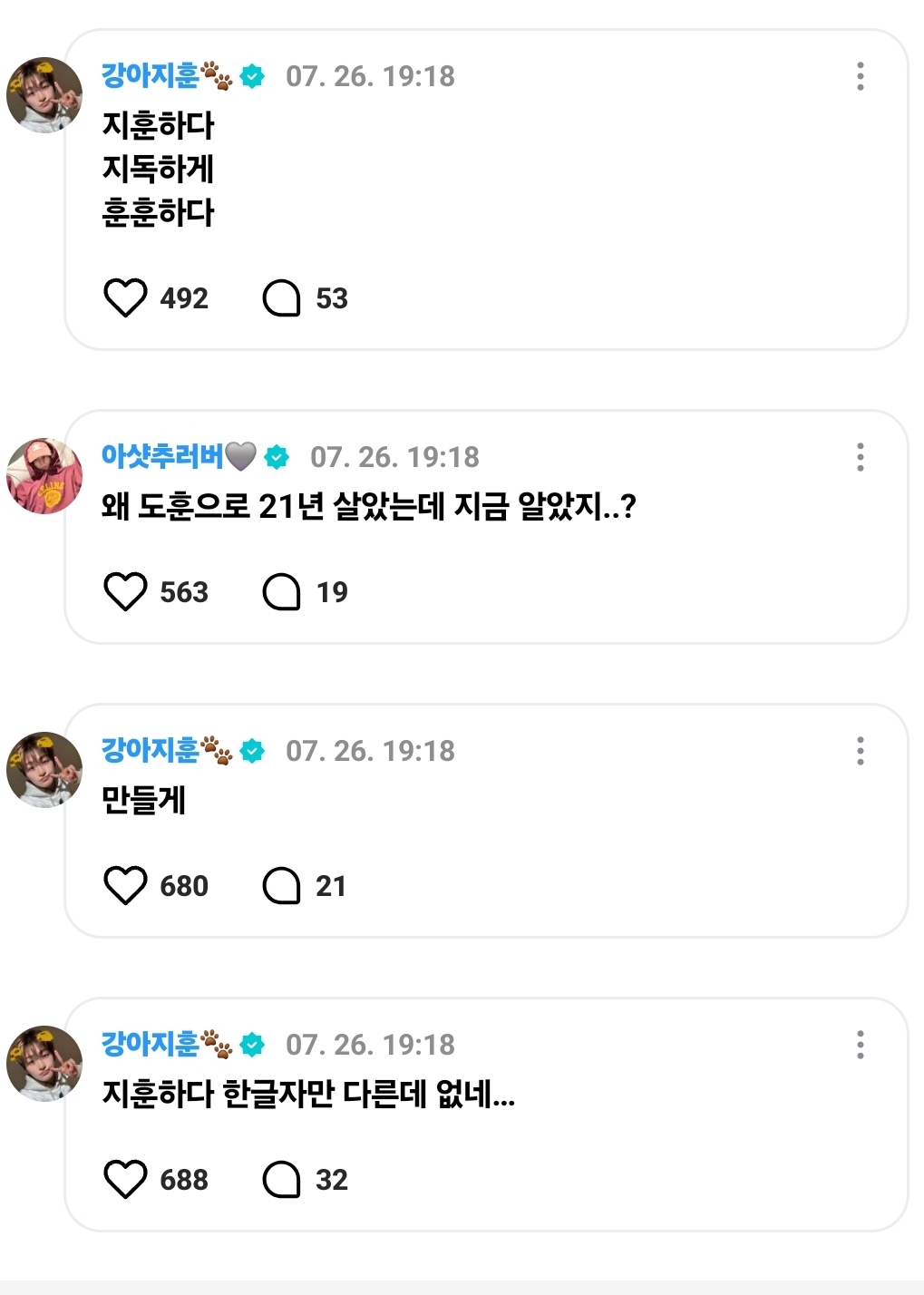Open more options for the 지훈하다 지독하게 post
Image resolution: width=924 pixels, height=1295 pixels.
click(860, 76)
